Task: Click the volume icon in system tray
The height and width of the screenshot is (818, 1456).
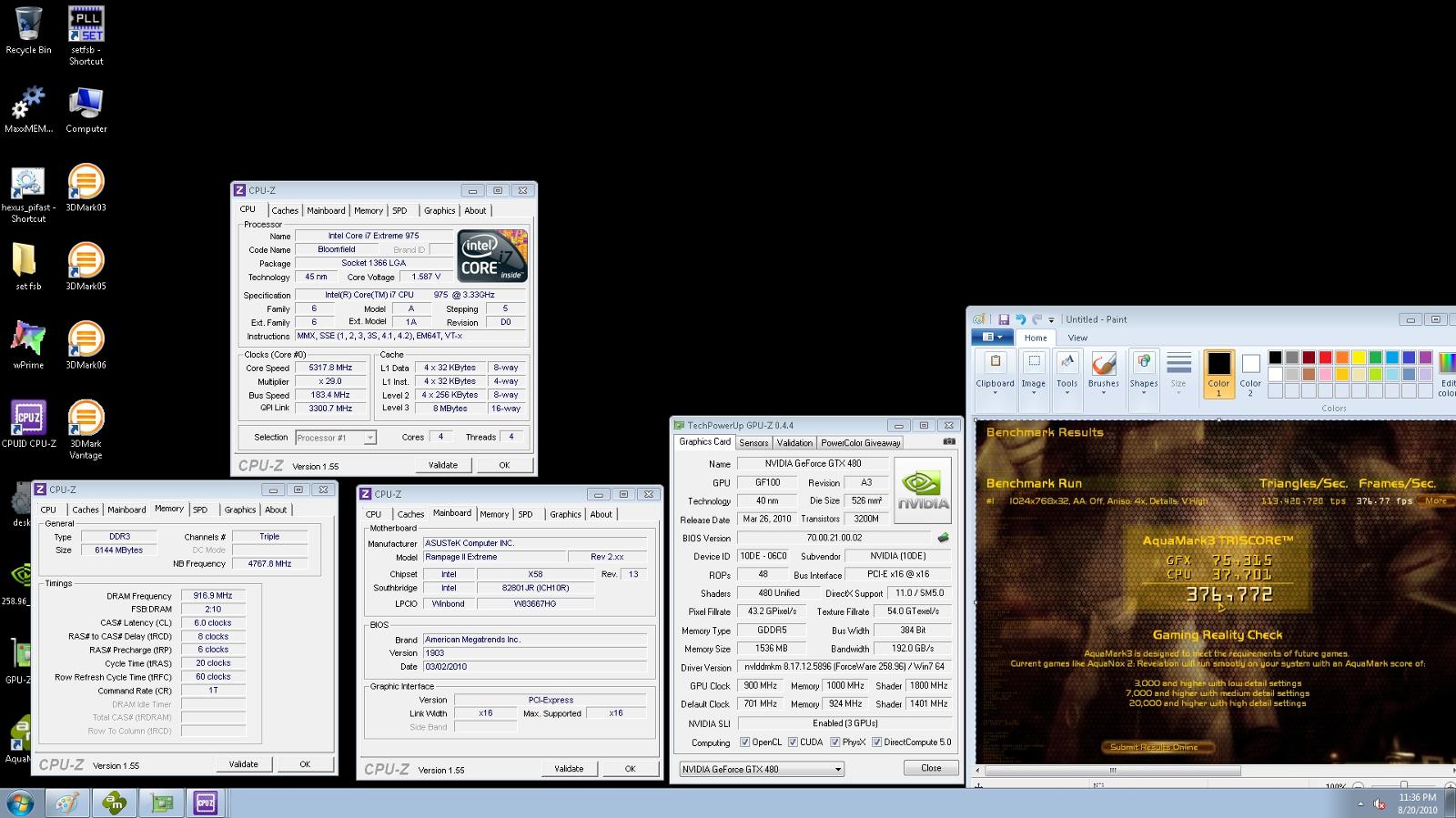Action: click(1380, 804)
